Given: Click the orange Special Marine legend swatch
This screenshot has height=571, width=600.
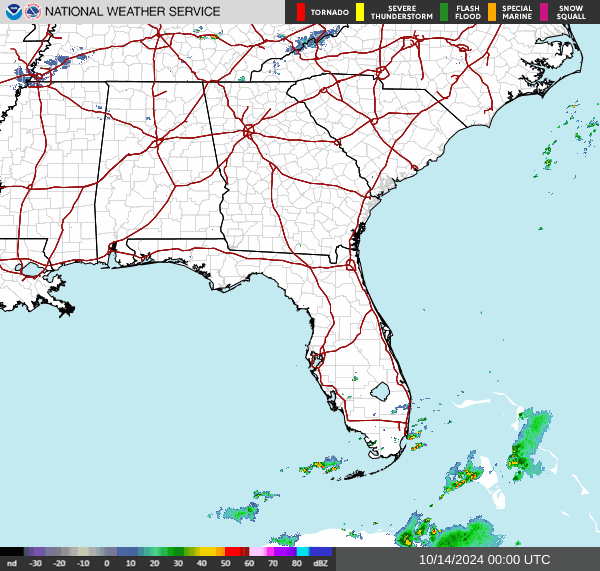Looking at the screenshot, I should coord(492,12).
